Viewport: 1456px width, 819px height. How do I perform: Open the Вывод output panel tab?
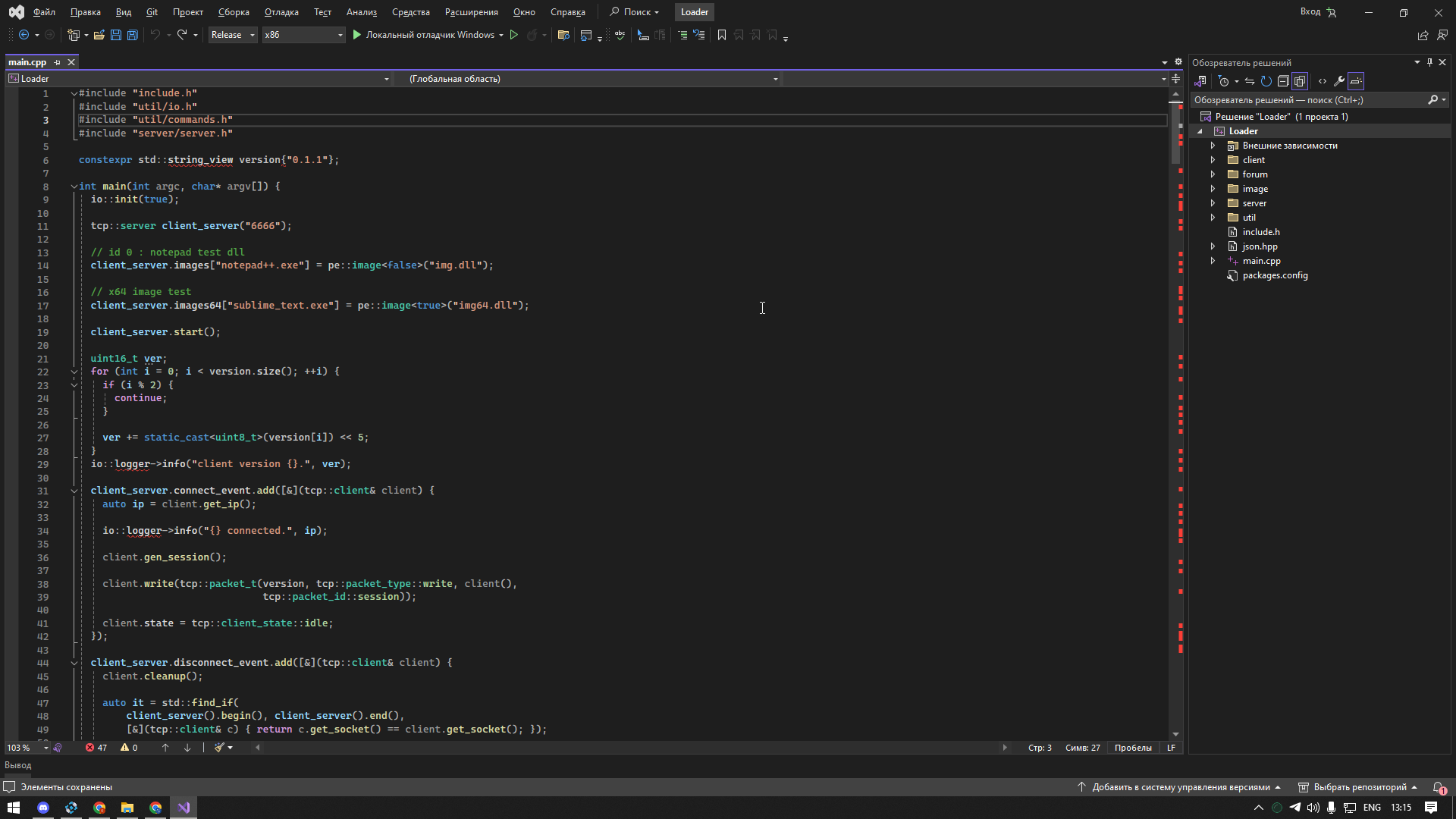coord(18,766)
